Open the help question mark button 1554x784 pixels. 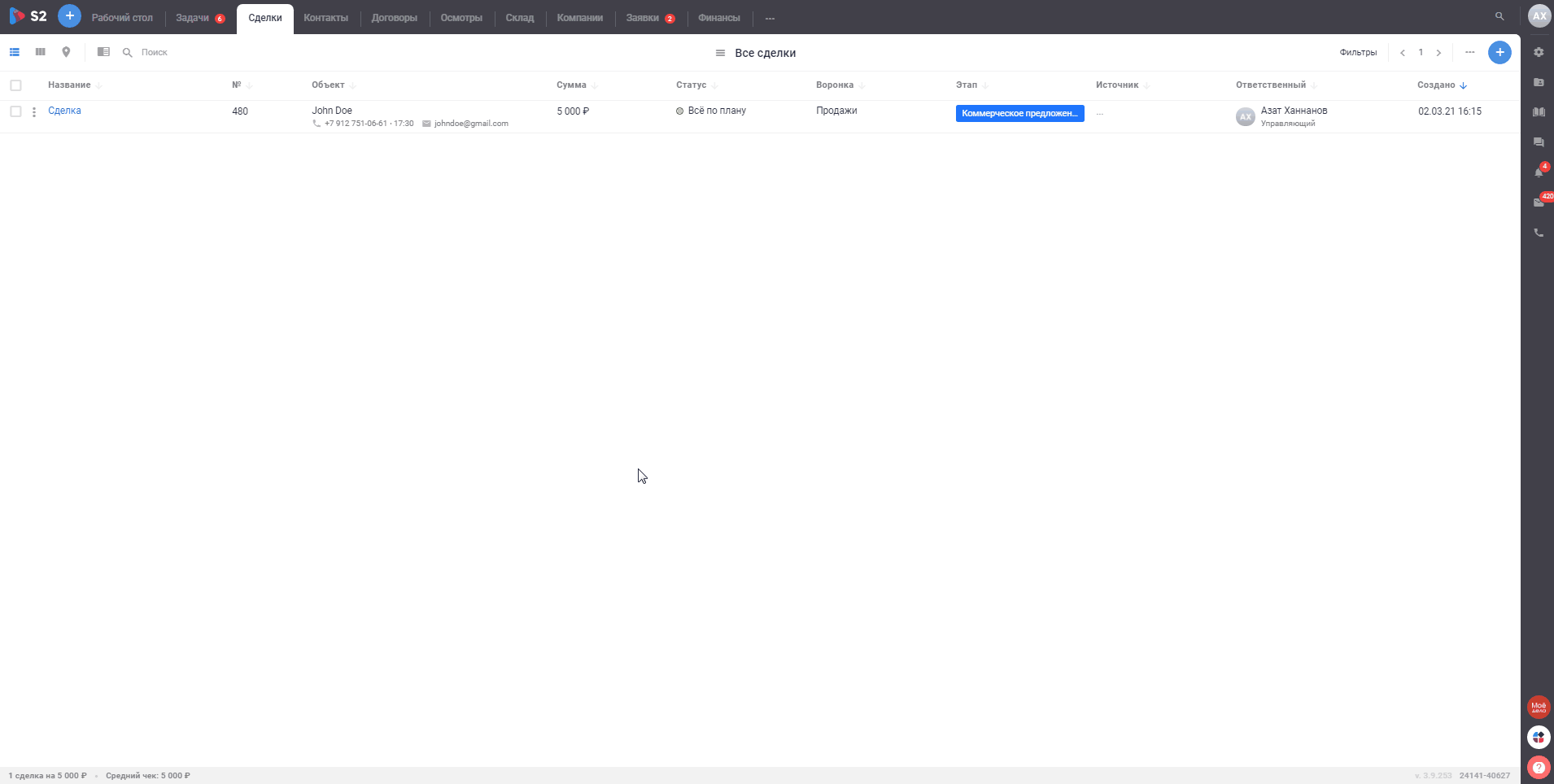[1539, 767]
